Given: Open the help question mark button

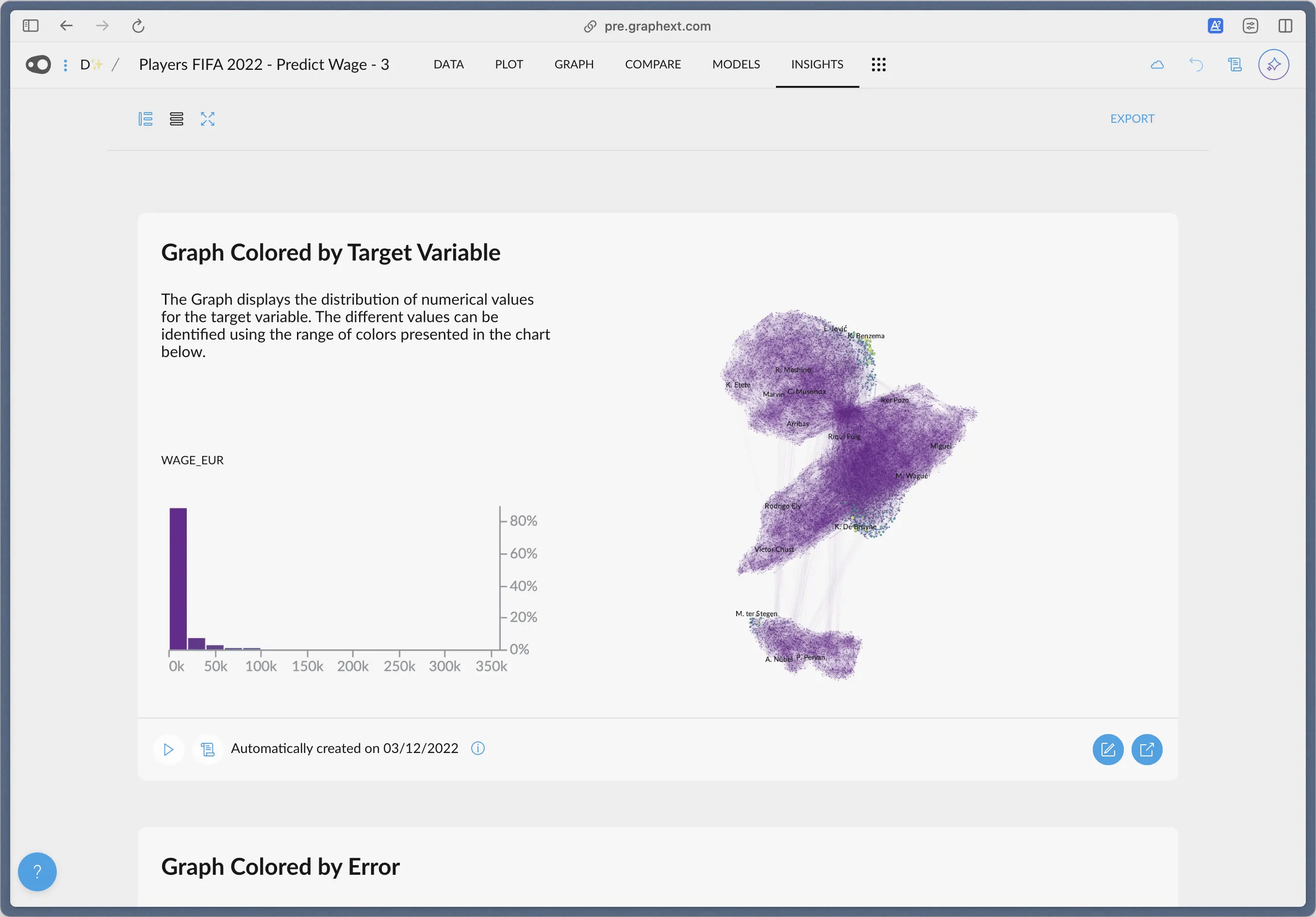Looking at the screenshot, I should [37, 872].
